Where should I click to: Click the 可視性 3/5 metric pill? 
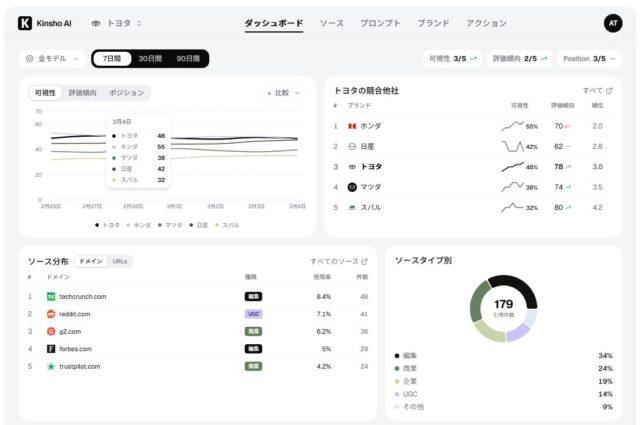point(453,59)
